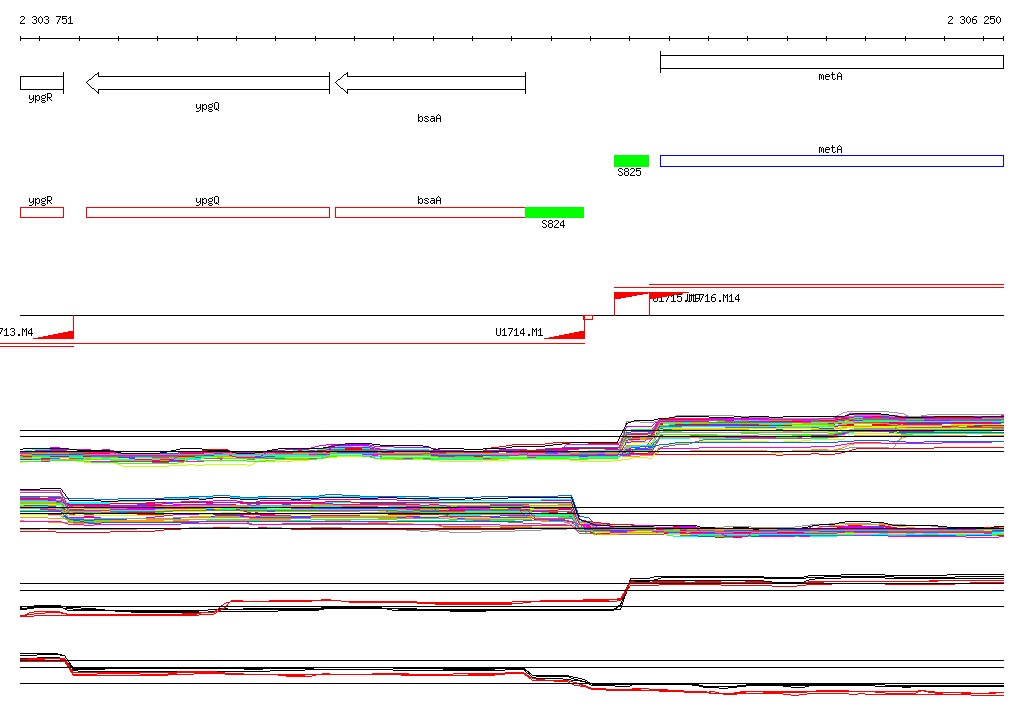Image resolution: width=1024 pixels, height=714 pixels.
Task: Click the S824 label
Action: pyautogui.click(x=553, y=224)
